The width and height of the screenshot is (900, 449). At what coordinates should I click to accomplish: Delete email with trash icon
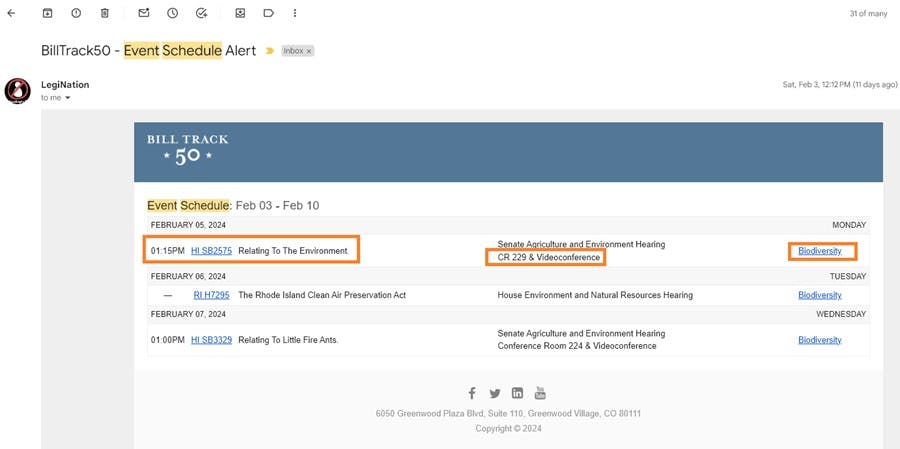pyautogui.click(x=104, y=13)
